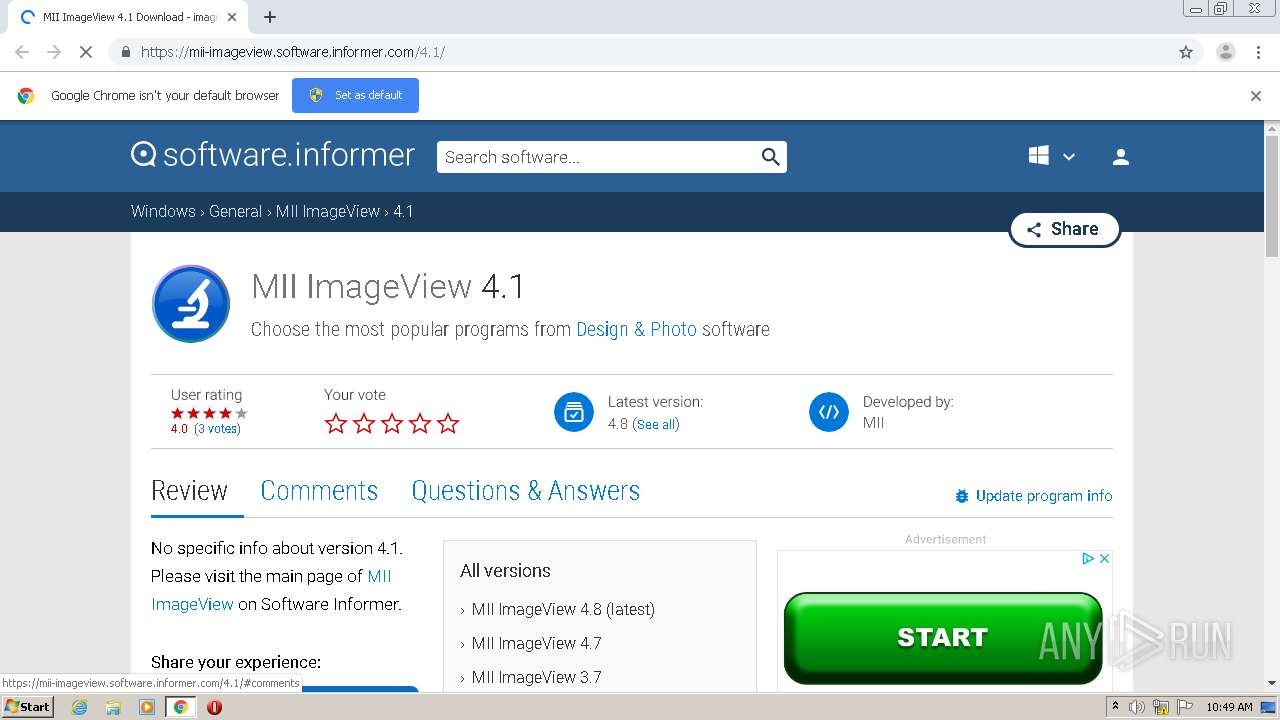The image size is (1280, 720).
Task: Click the 3 votes link
Action: pos(217,429)
